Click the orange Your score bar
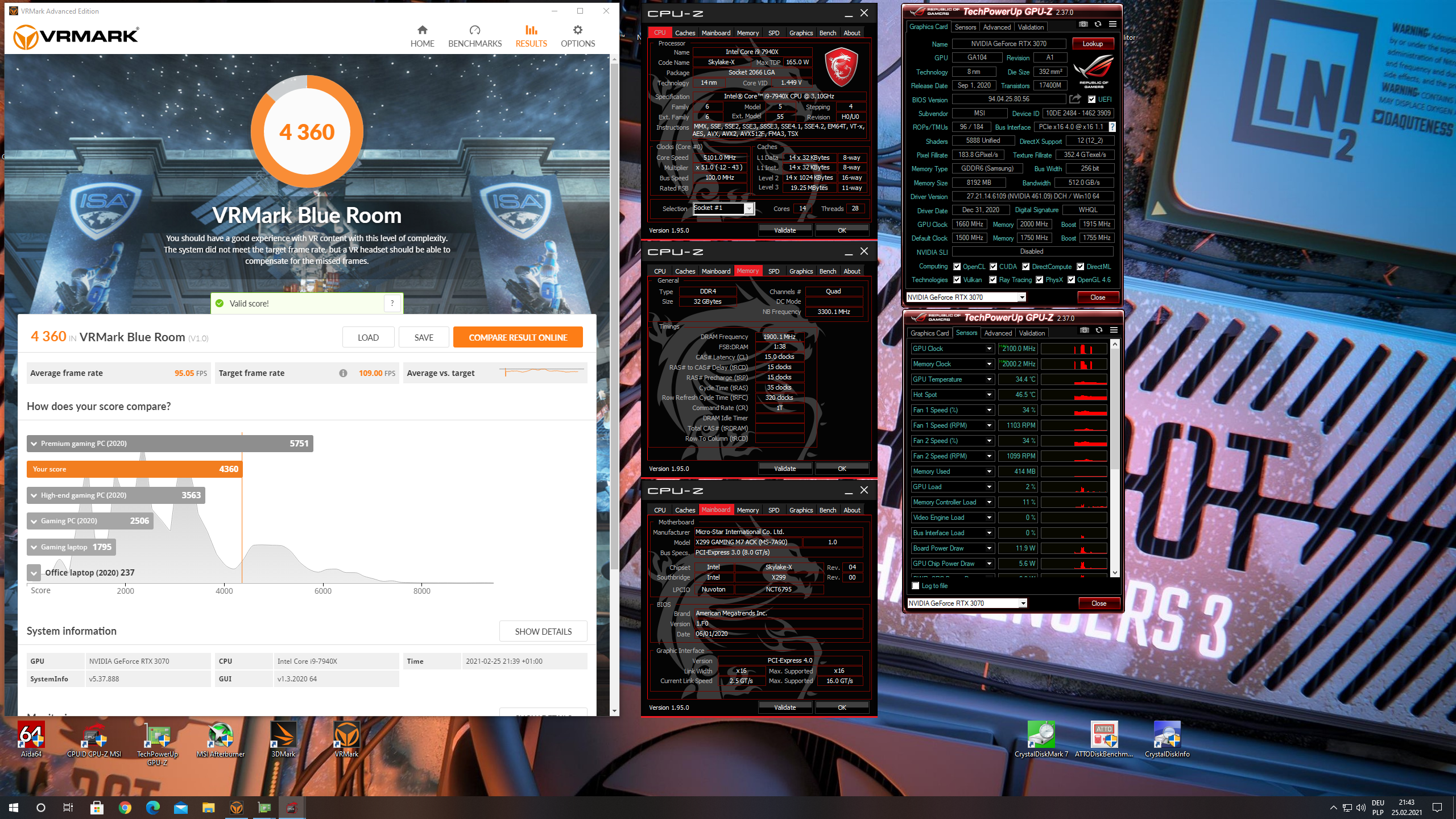Viewport: 1456px width, 819px height. [134, 469]
